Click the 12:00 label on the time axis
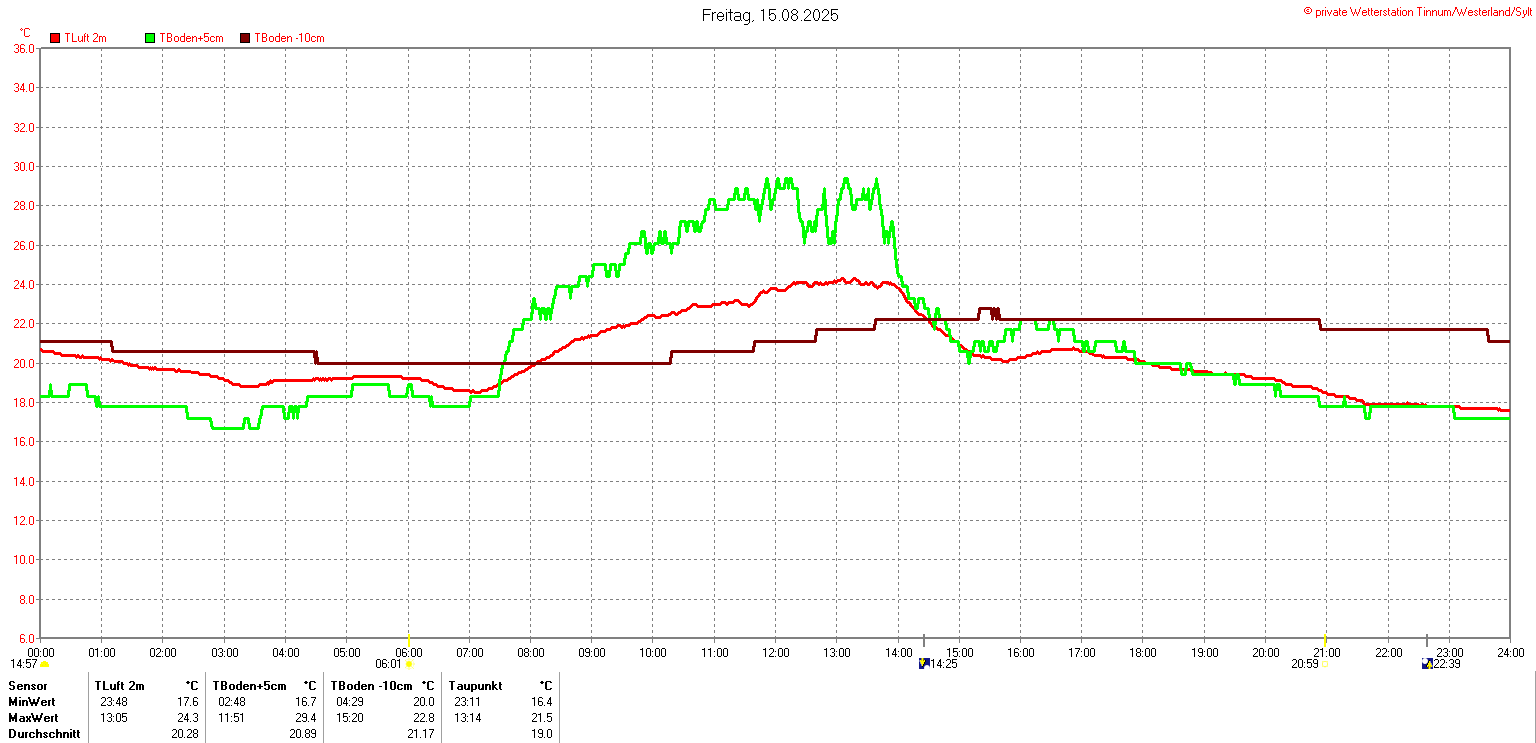 pyautogui.click(x=775, y=653)
